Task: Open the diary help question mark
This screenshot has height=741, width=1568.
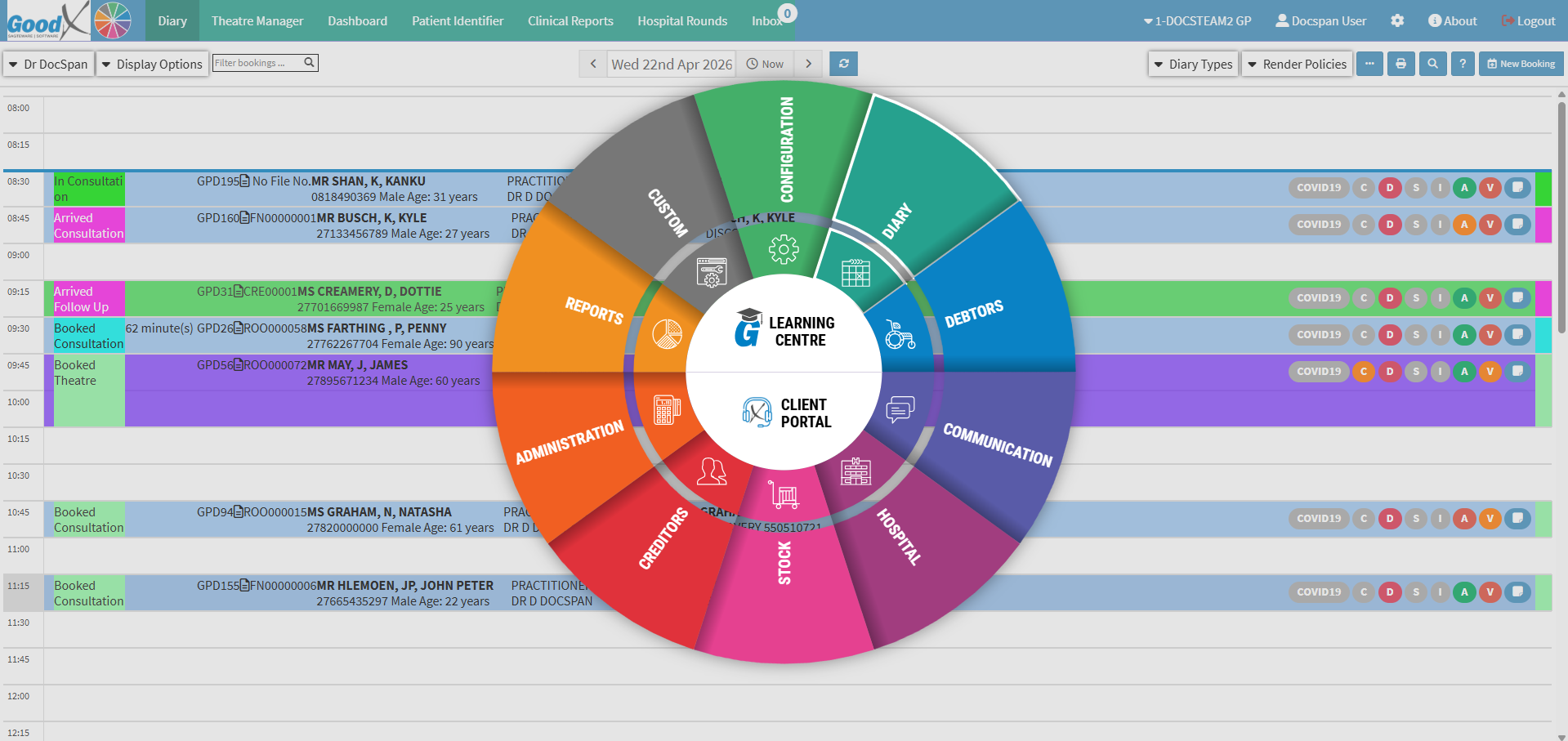Action: click(x=1463, y=64)
